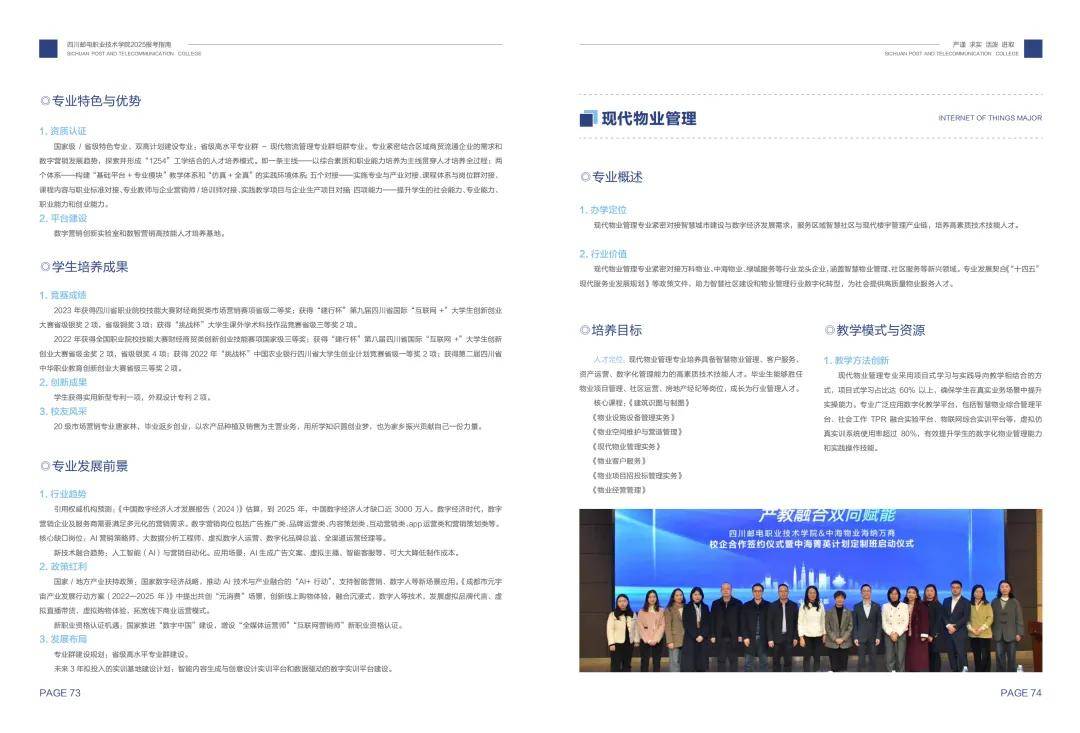Screen dimensions: 1080x733
Task: Click the subheading 3. 发展布局
Action: tap(63, 639)
